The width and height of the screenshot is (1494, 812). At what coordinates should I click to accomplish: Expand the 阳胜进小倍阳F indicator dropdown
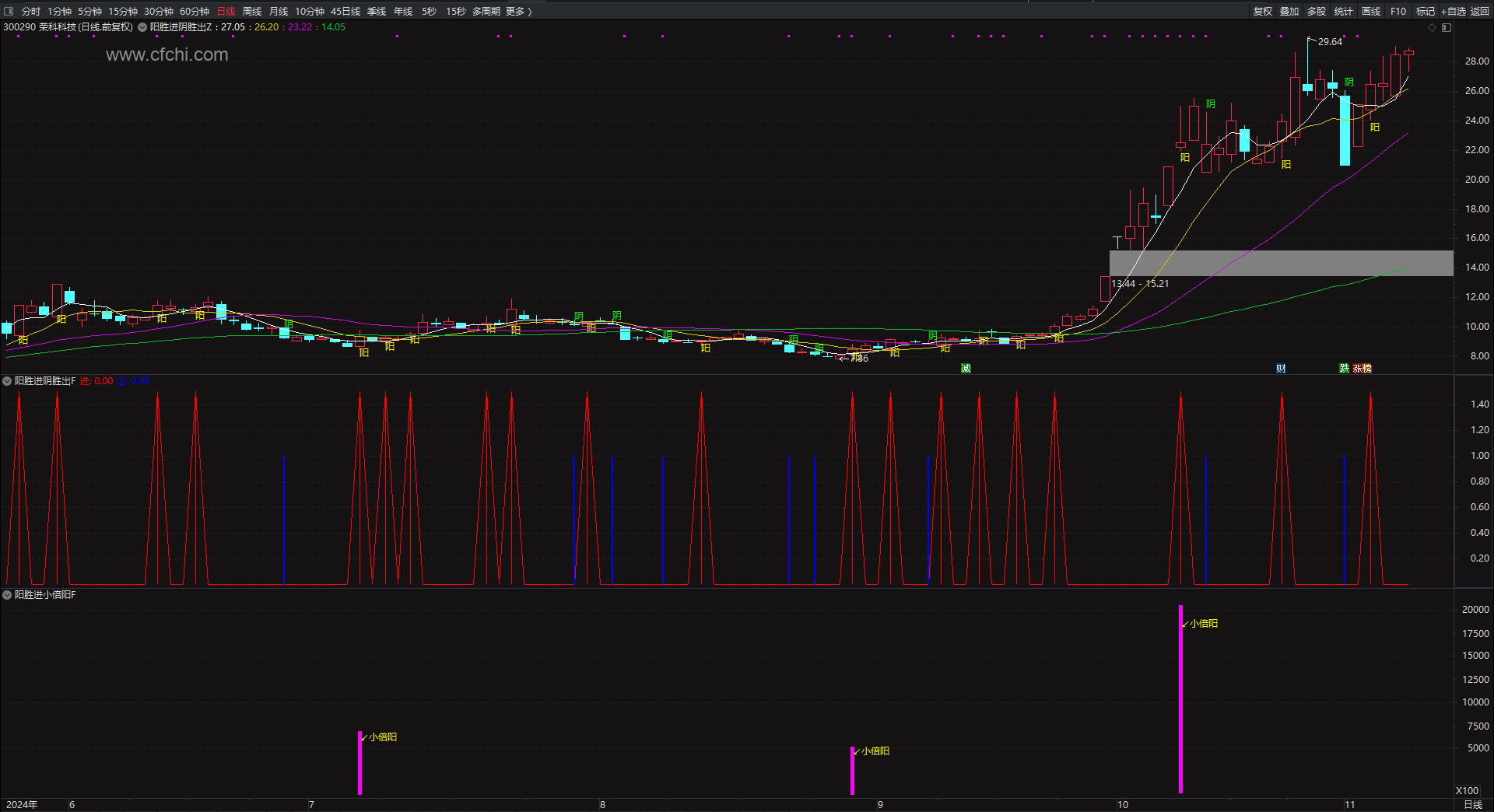[x=7, y=595]
